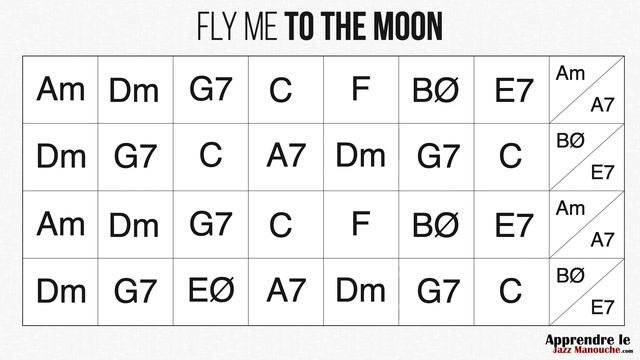This screenshot has width=640, height=360.
Task: Select the C chord in the second row's third cell
Action: tap(211, 157)
